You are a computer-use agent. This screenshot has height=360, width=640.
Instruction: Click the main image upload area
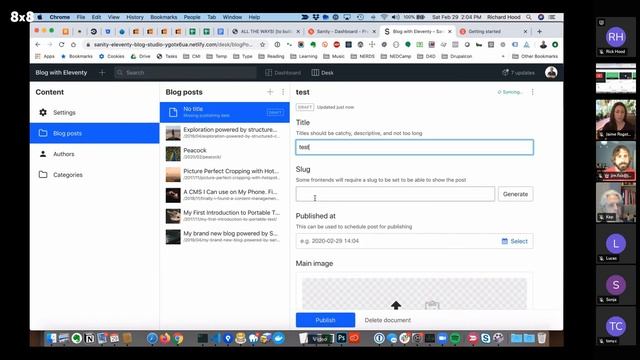click(414, 293)
